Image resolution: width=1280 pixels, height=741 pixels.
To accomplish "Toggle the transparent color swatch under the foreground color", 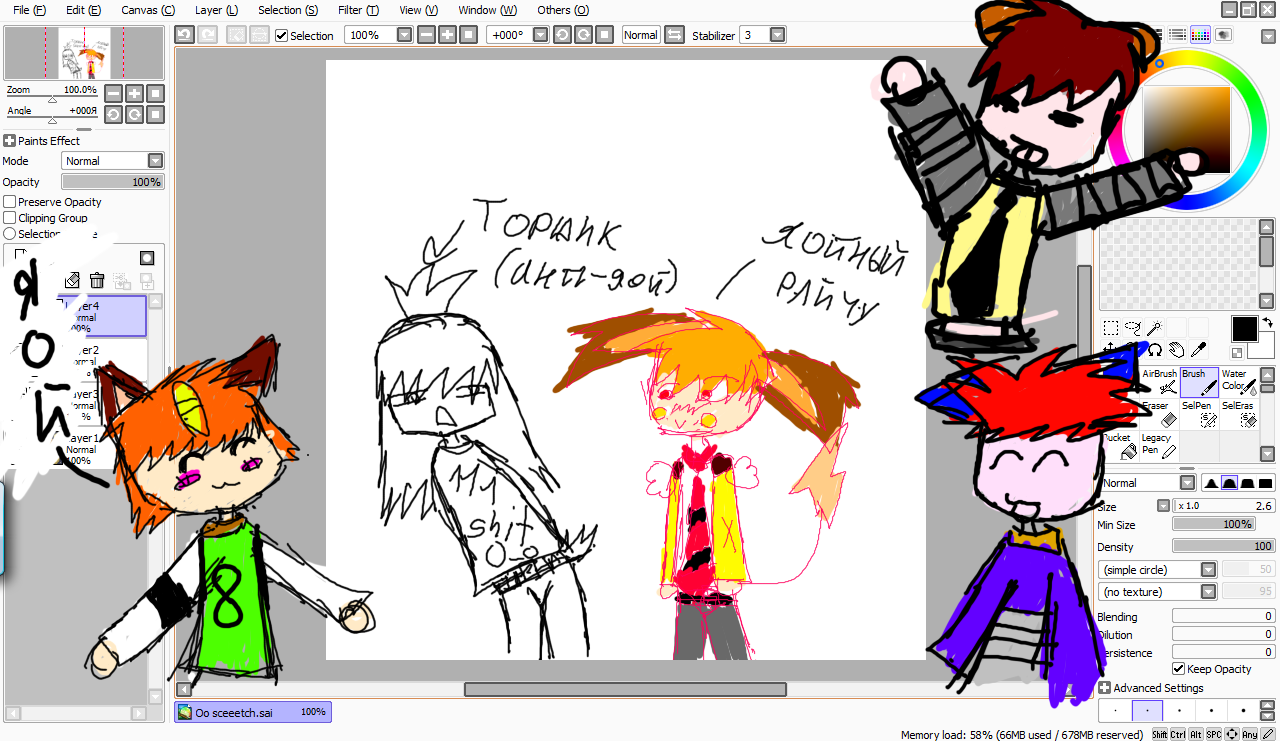I will point(1237,353).
